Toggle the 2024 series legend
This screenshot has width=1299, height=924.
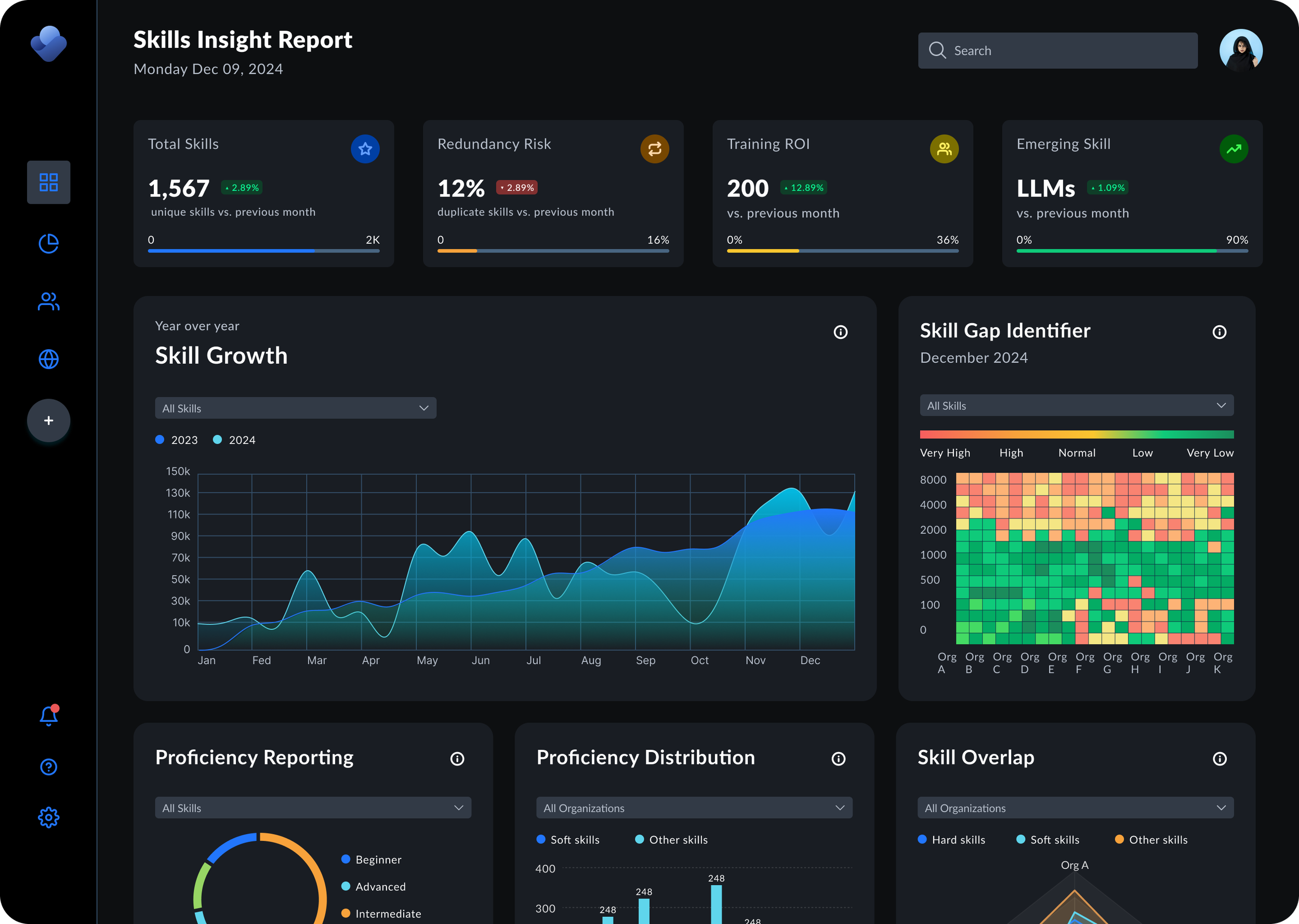pyautogui.click(x=234, y=440)
